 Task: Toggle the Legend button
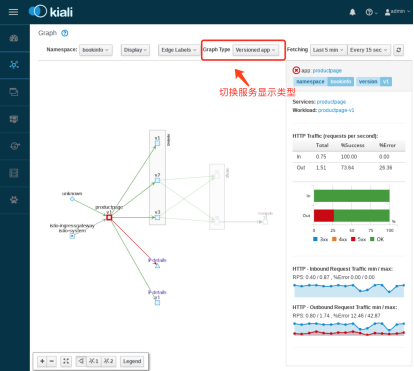point(132,361)
